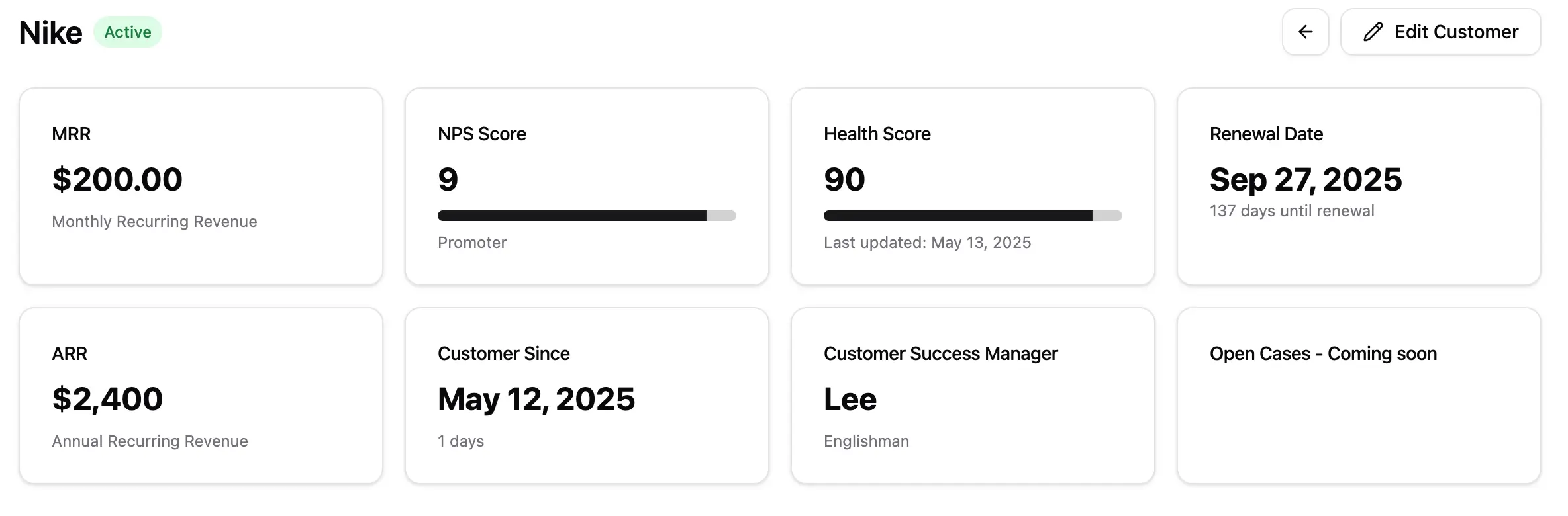Viewport: 1568px width, 516px height.
Task: Click the Health Score progress bar
Action: click(x=973, y=216)
